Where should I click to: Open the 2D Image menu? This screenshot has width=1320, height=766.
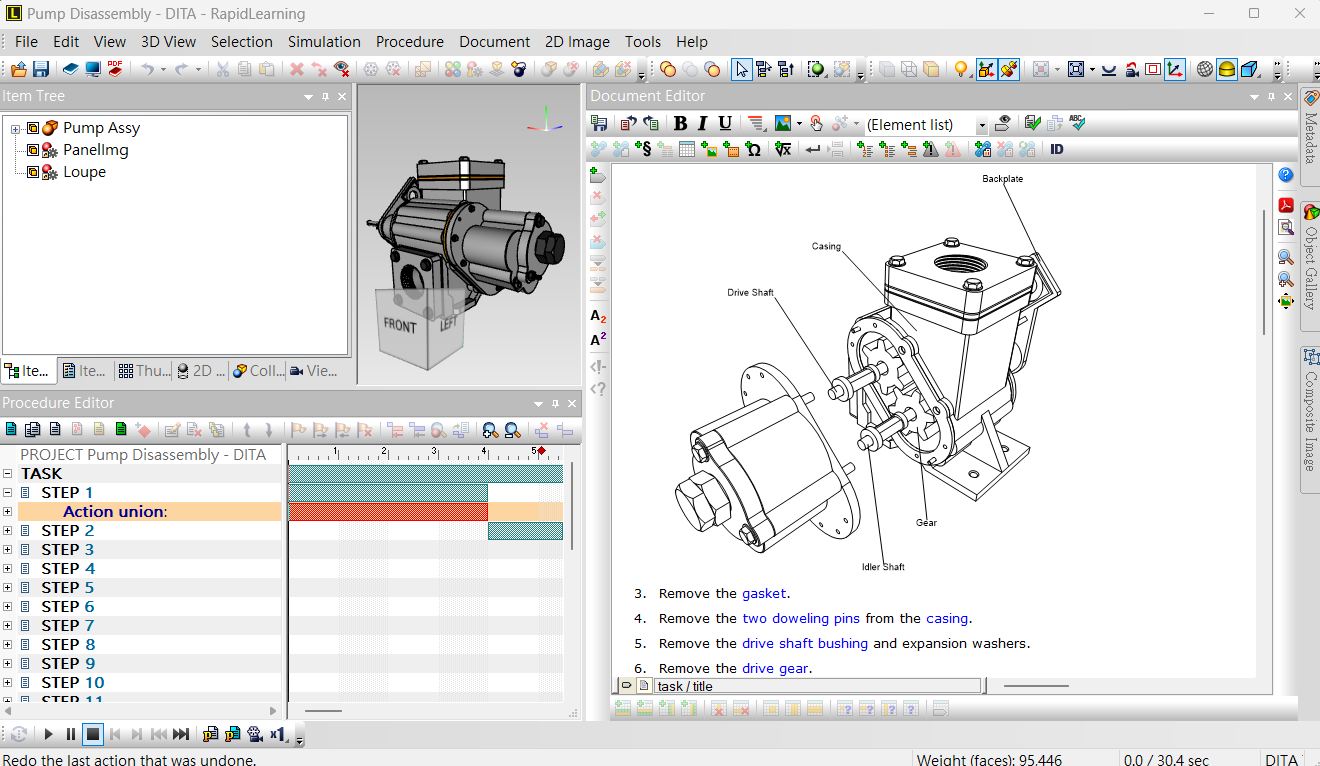(x=577, y=42)
